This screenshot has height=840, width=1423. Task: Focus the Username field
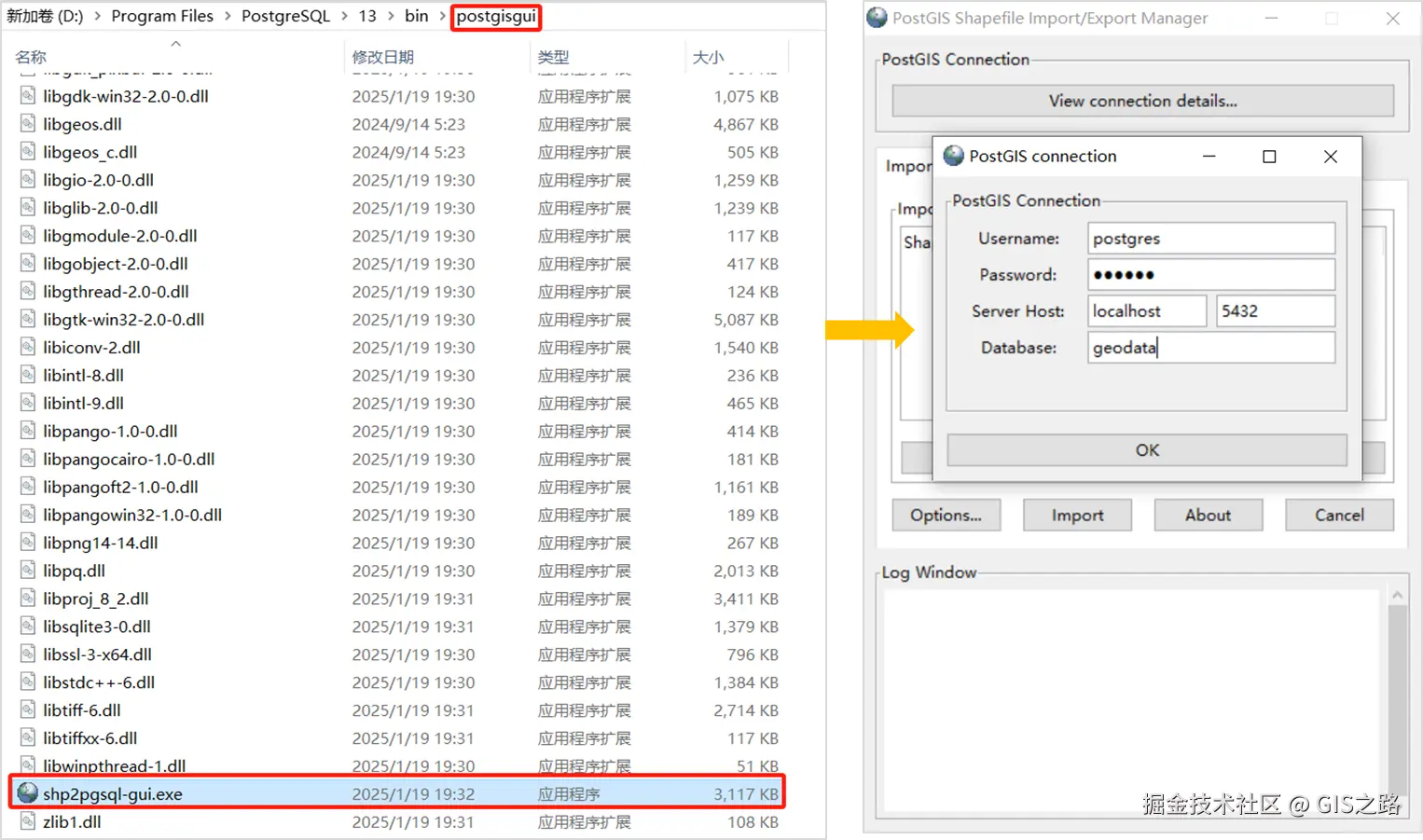1211,239
